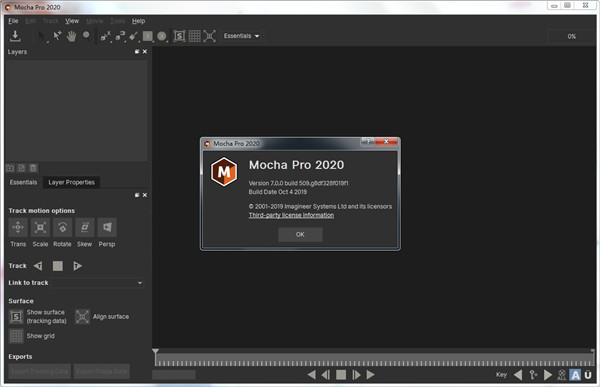Select the Rectangle X-Spline shape tool
Screen dimensions: 600x387
pyautogui.click(x=148, y=36)
